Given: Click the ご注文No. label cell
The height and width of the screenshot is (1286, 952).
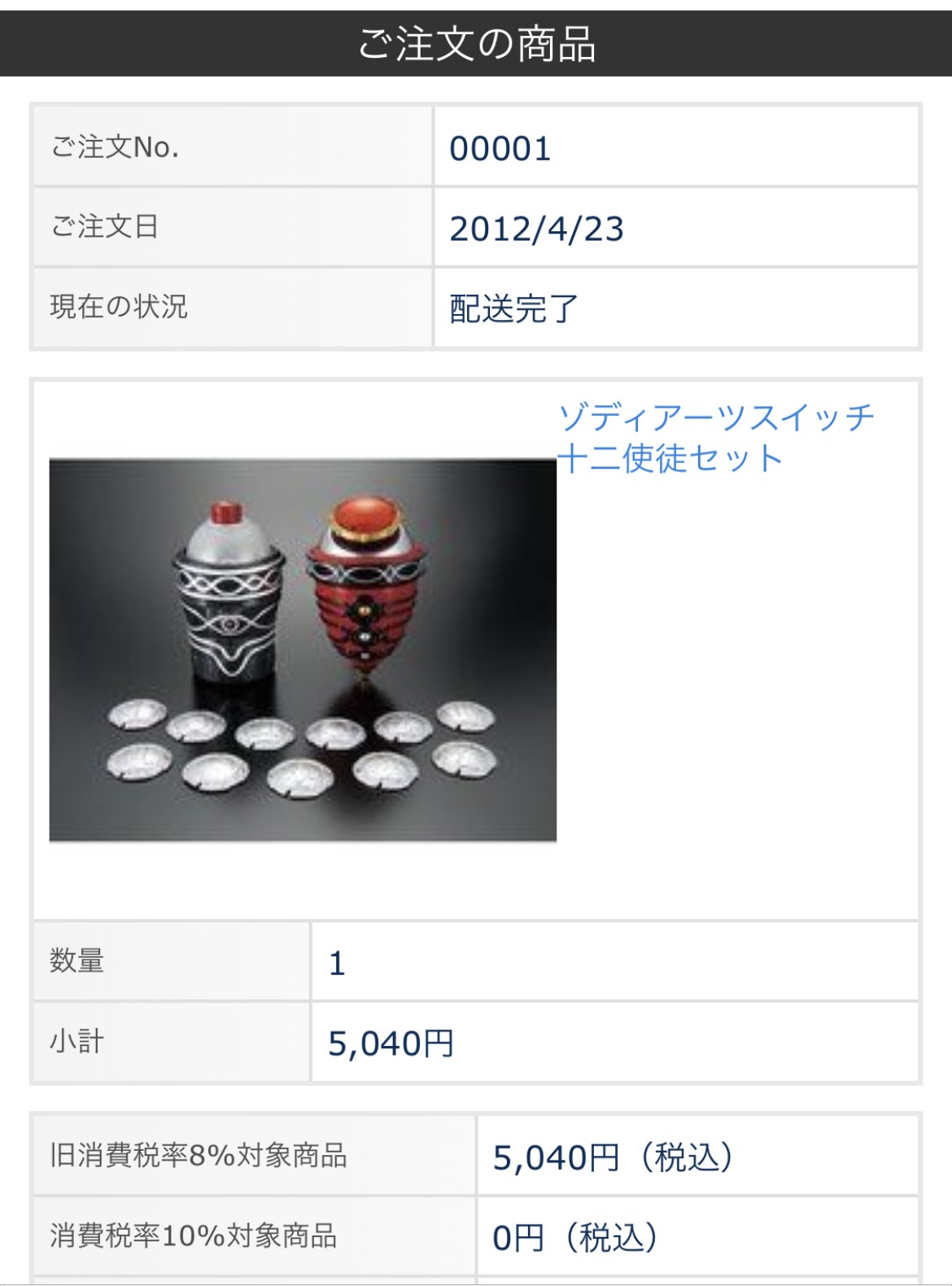Looking at the screenshot, I should pos(233,147).
